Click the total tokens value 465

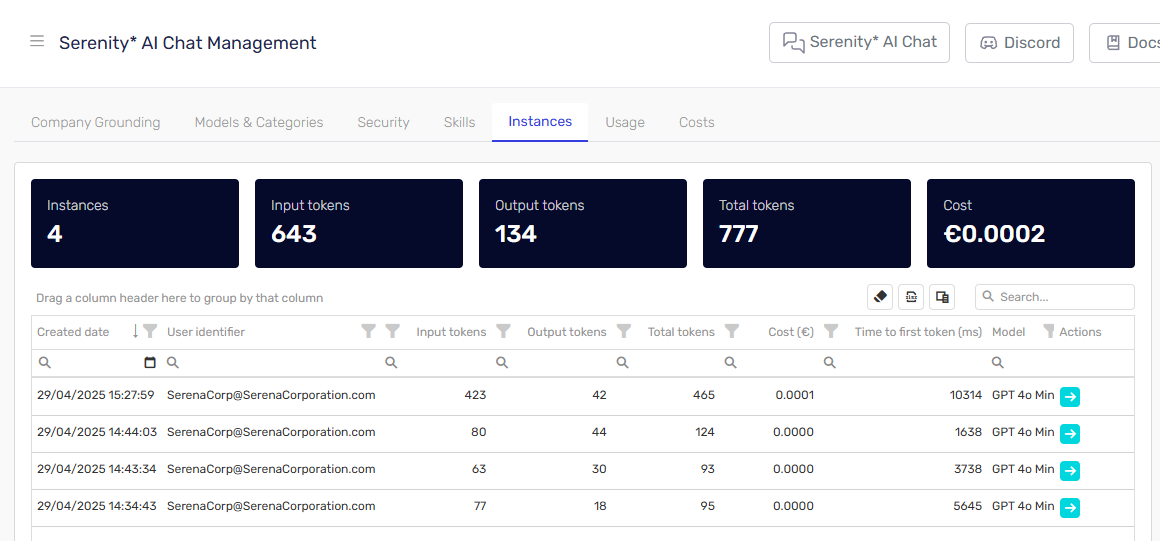(x=704, y=395)
